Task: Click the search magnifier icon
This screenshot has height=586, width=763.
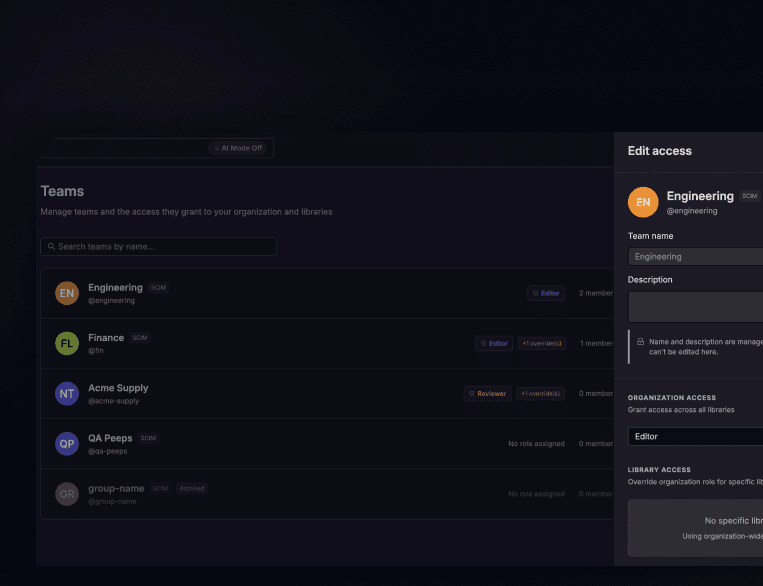Action: 51,247
